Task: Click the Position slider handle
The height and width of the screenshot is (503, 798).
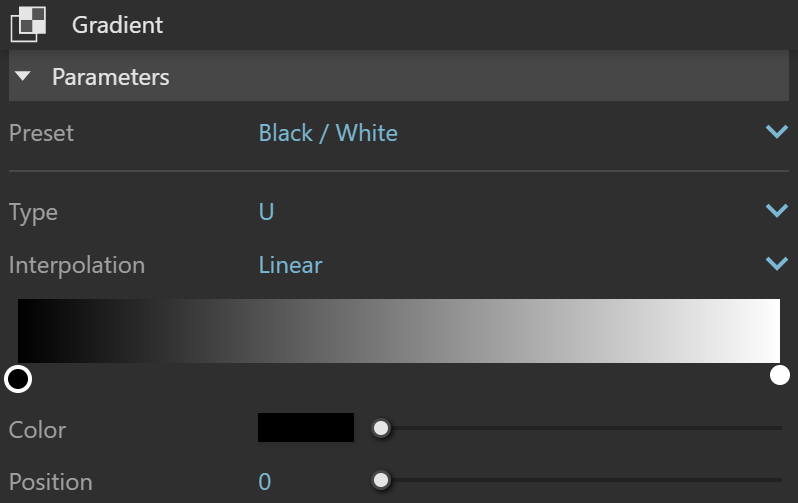Action: [381, 480]
